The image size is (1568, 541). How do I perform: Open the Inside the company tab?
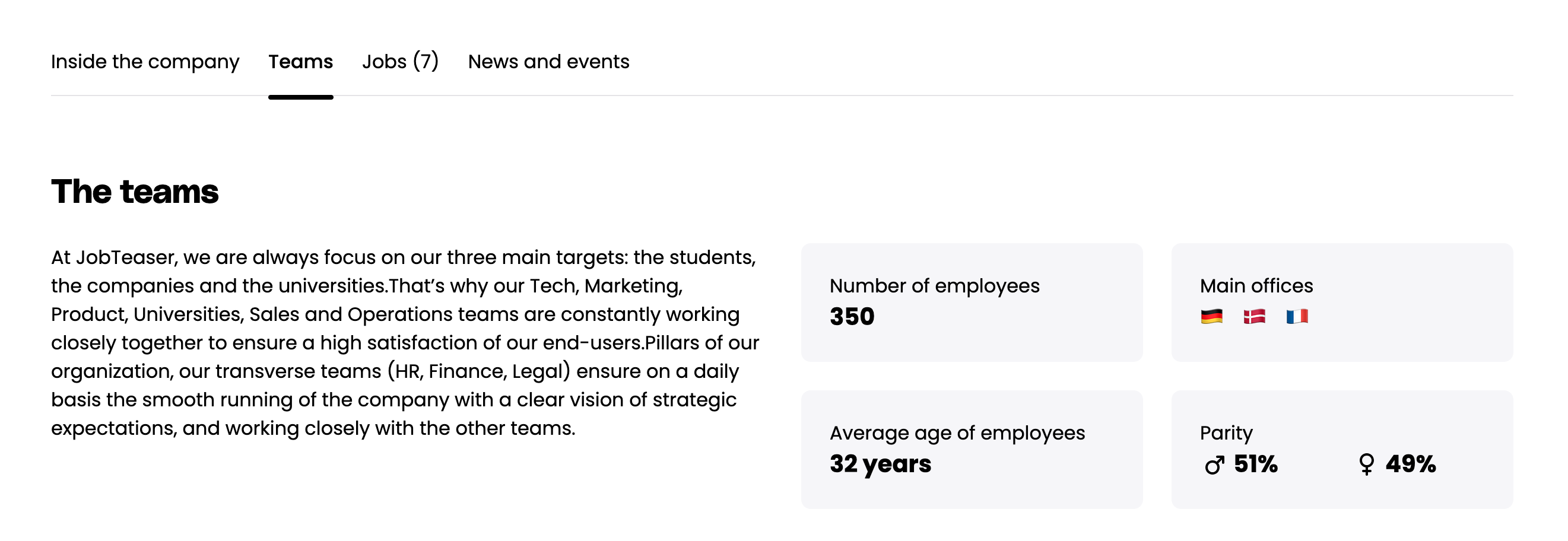tap(145, 62)
